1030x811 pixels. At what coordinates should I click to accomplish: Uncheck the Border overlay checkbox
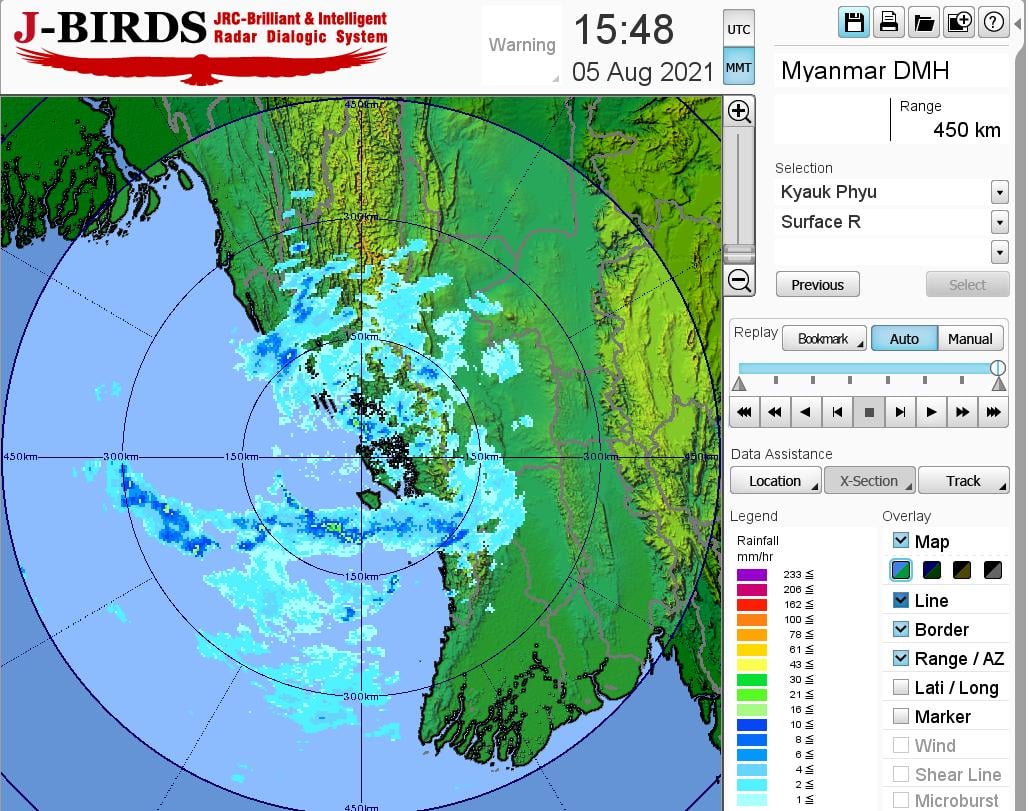click(900, 629)
